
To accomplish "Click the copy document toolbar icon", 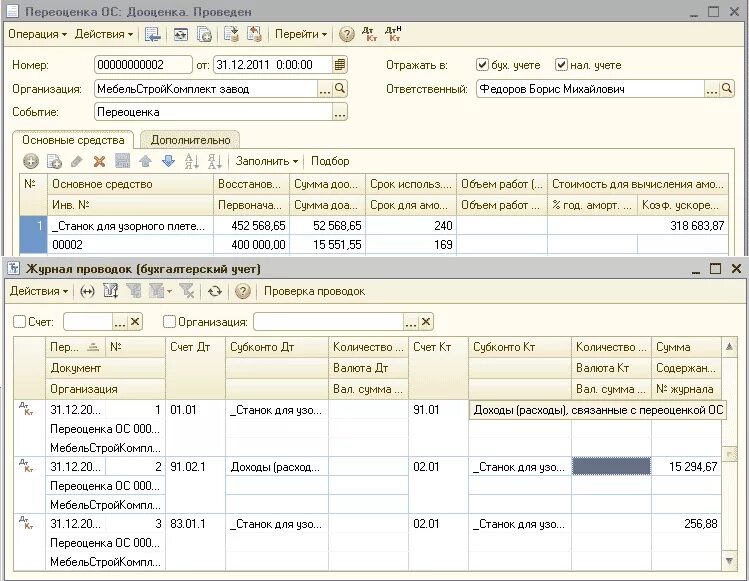I will coord(204,34).
